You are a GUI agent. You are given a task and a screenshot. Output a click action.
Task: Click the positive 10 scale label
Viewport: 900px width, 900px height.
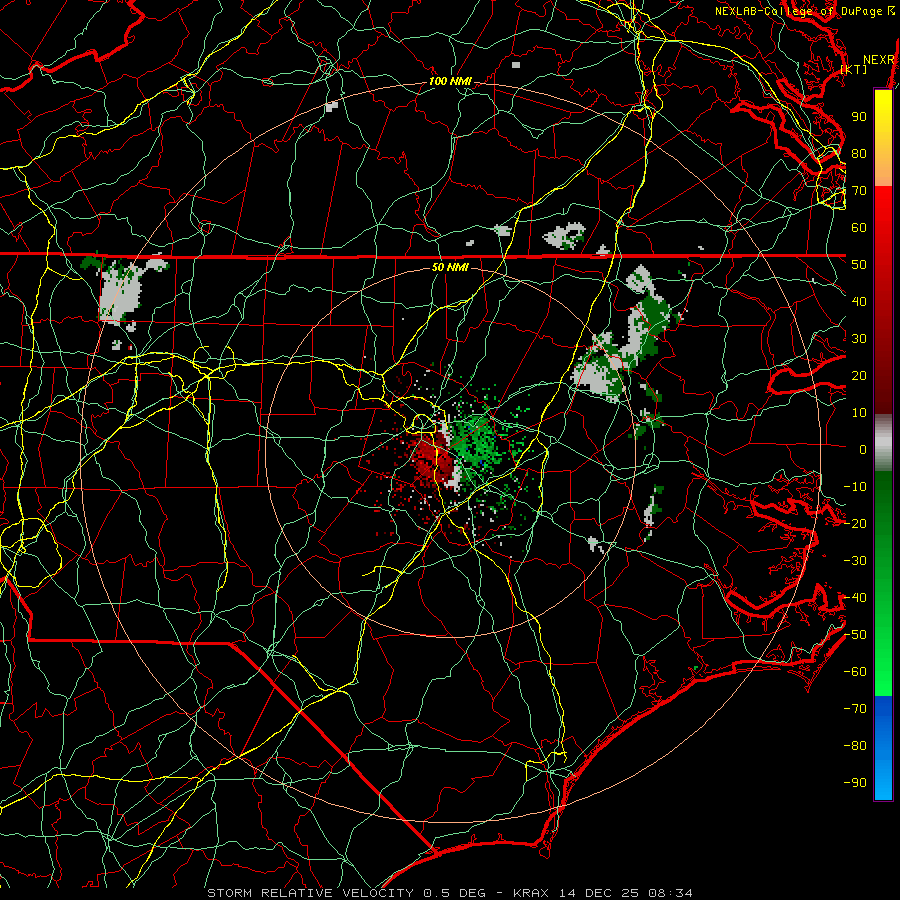tap(859, 413)
